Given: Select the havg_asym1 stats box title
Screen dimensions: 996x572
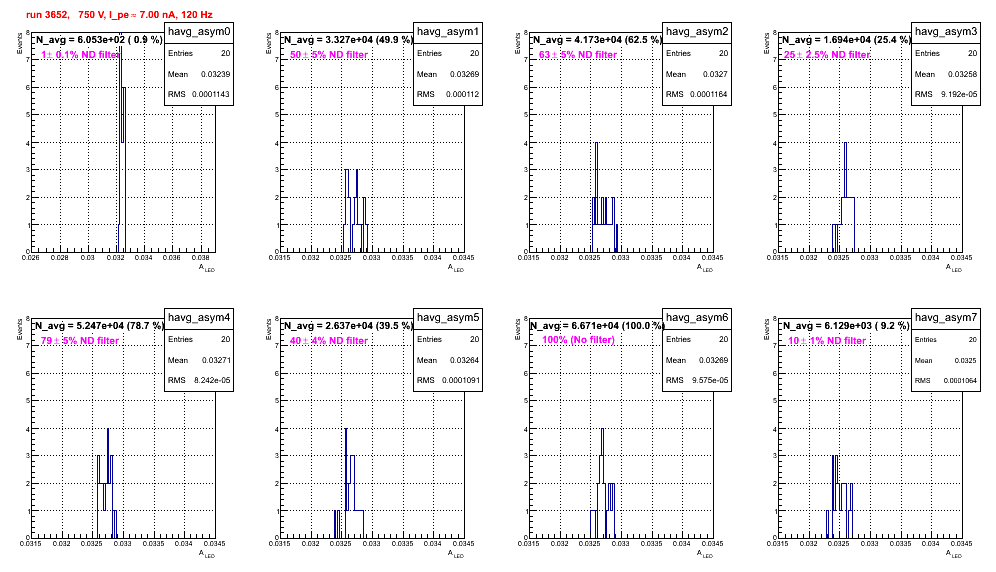Looking at the screenshot, I should 448,32.
